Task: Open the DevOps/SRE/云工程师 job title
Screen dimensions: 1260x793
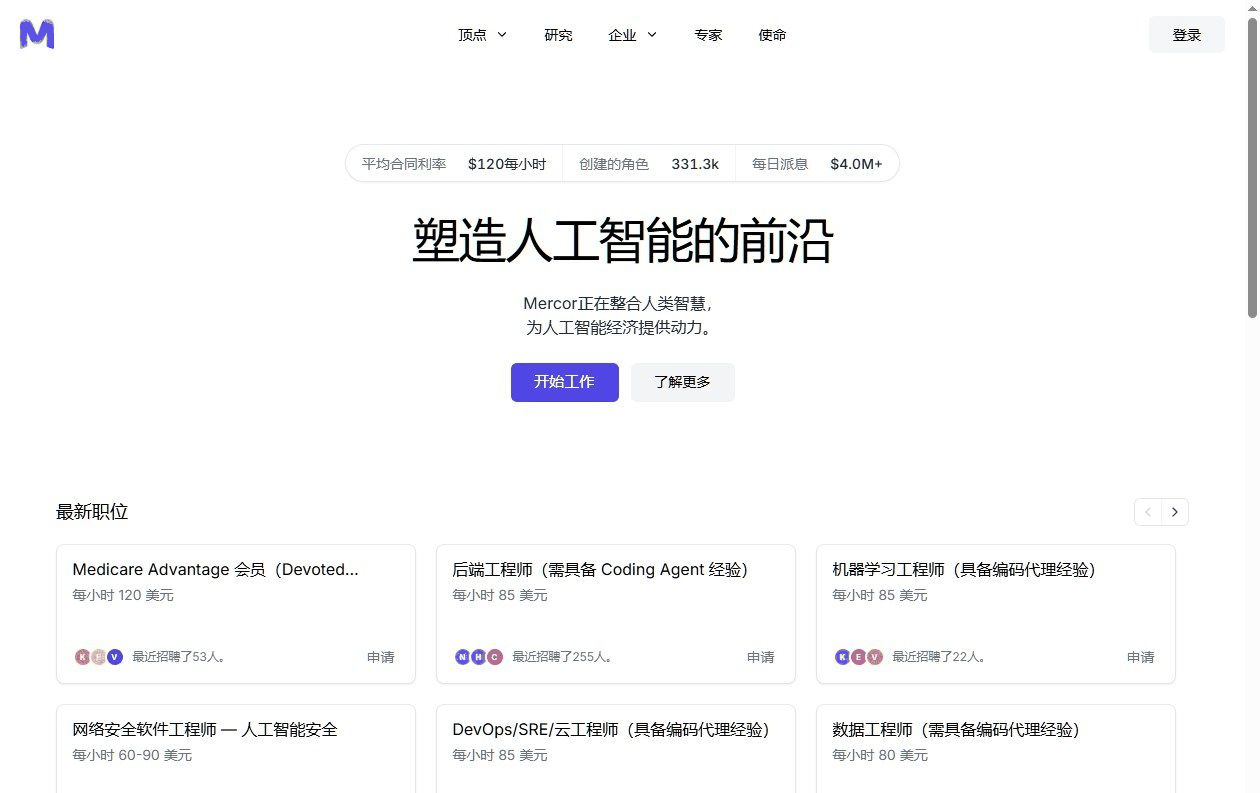Action: (611, 730)
